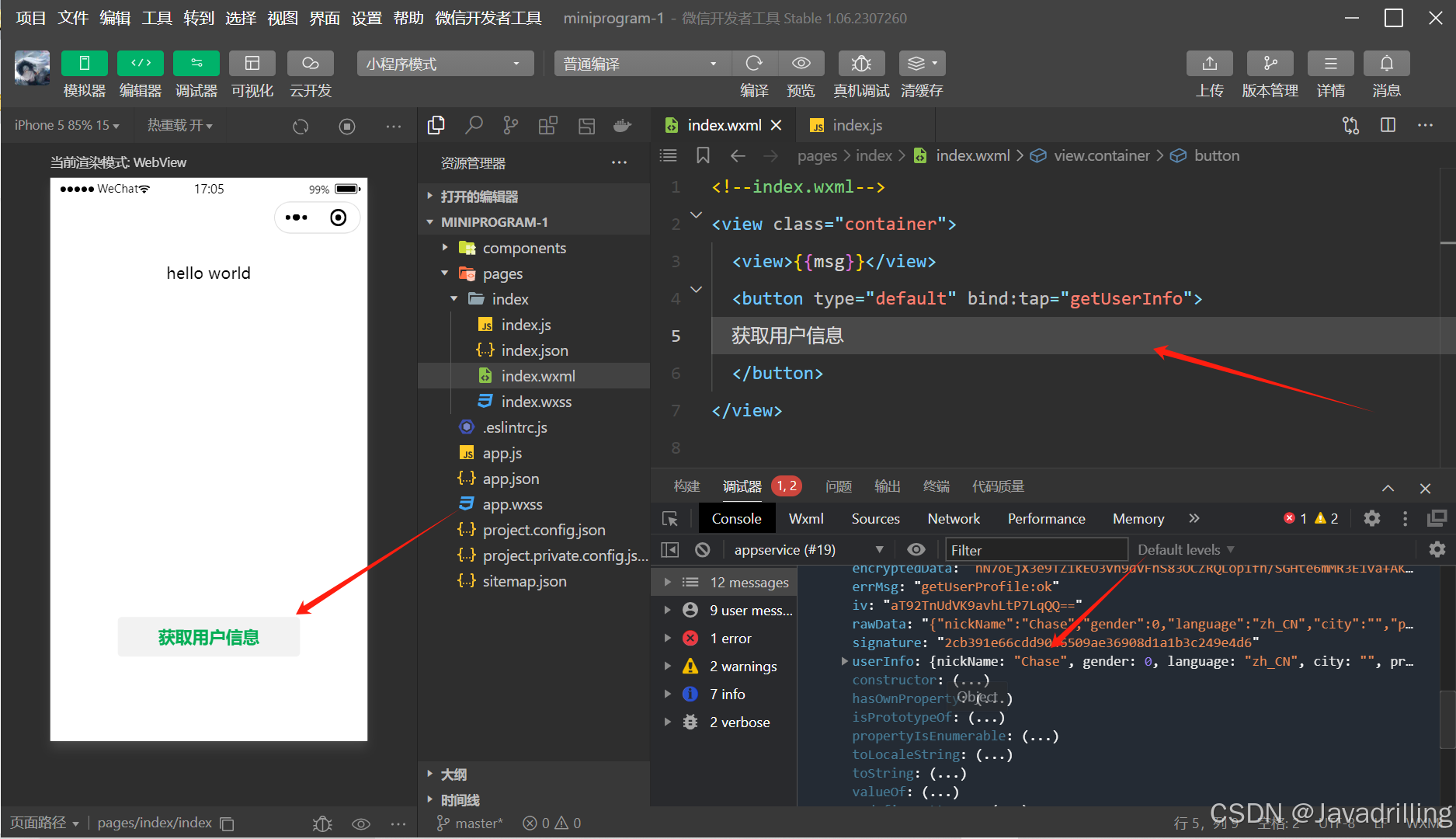The width and height of the screenshot is (1456, 839).
Task: Toggle the 模拟器 simulator panel button
Action: coord(85,64)
